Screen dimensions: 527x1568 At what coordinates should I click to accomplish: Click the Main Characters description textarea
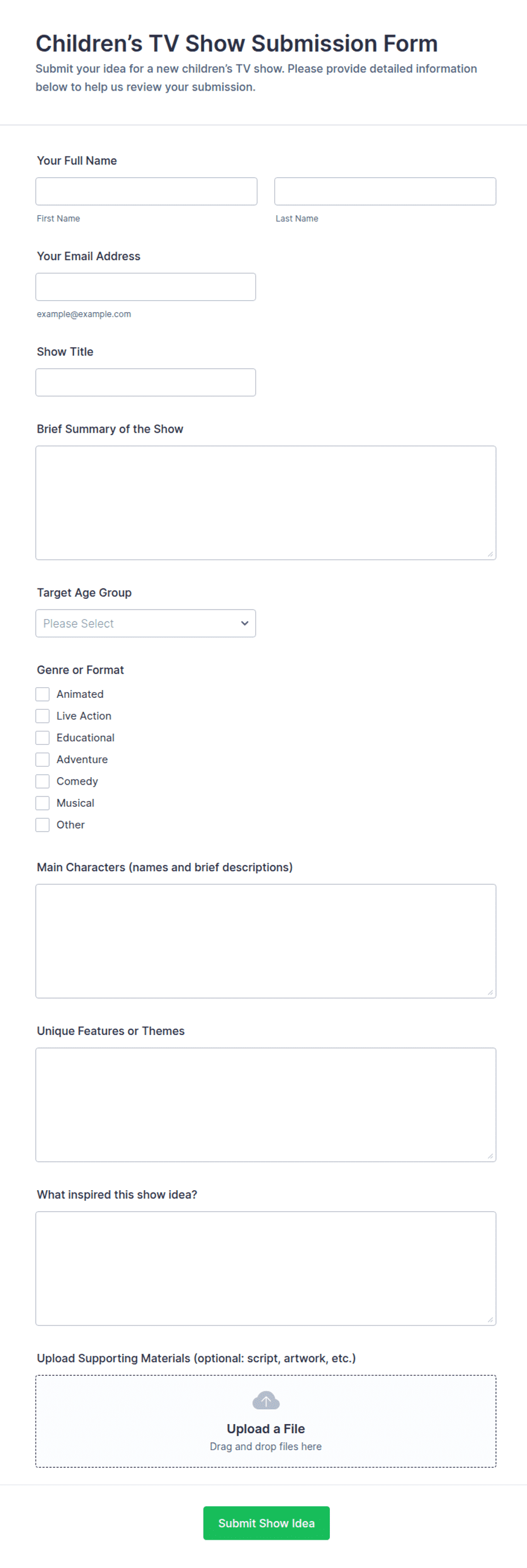click(x=266, y=941)
